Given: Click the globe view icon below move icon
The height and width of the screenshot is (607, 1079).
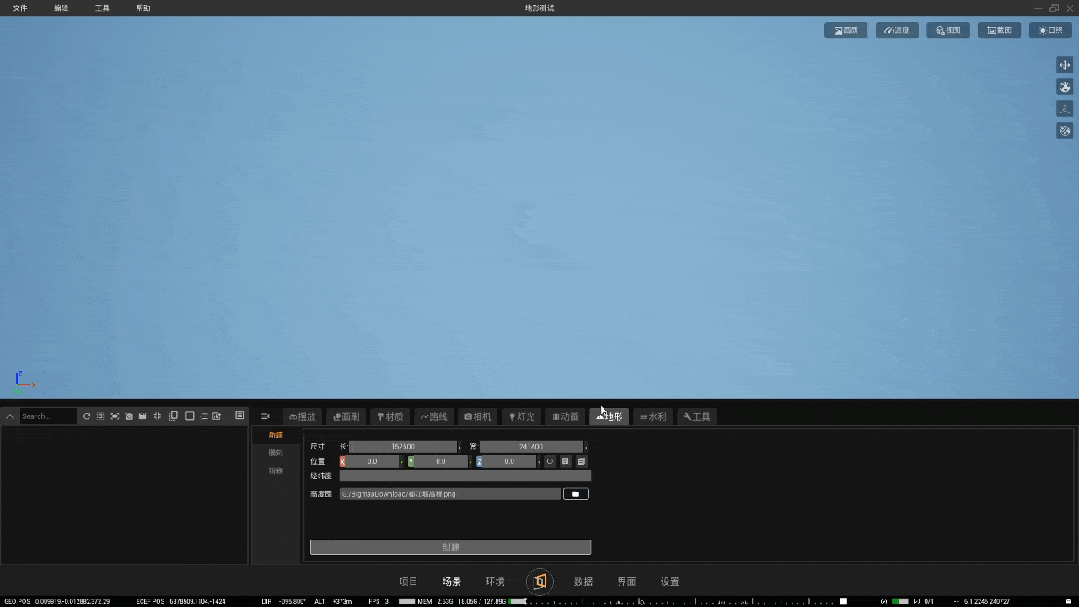Looking at the screenshot, I should point(1065,87).
